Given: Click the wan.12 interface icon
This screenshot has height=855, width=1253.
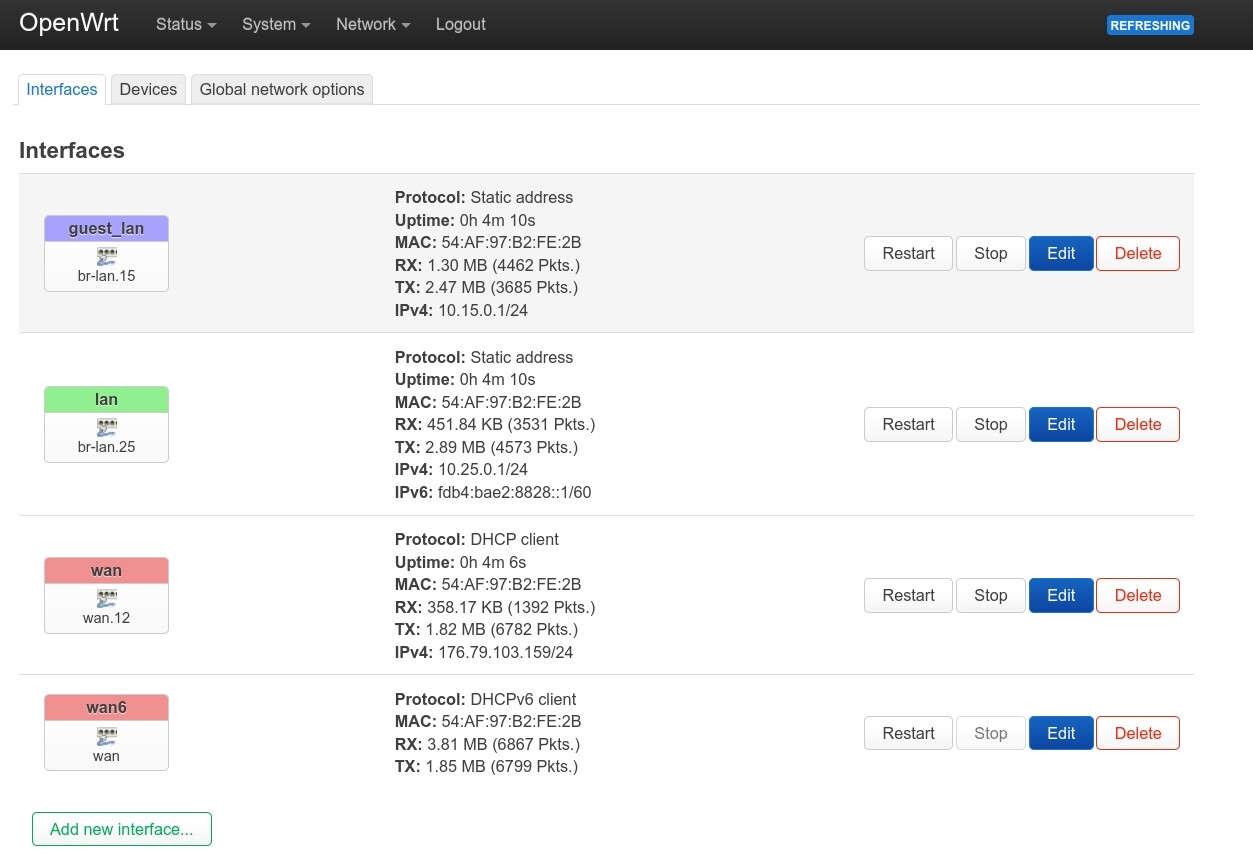Looking at the screenshot, I should 106,598.
